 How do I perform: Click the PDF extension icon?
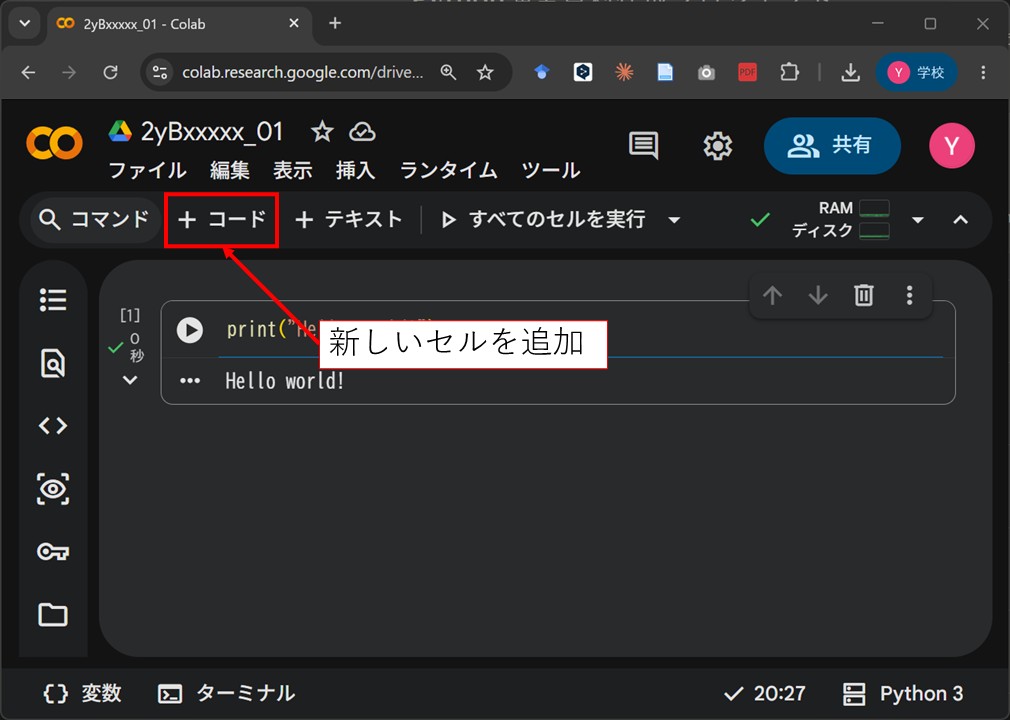[747, 72]
